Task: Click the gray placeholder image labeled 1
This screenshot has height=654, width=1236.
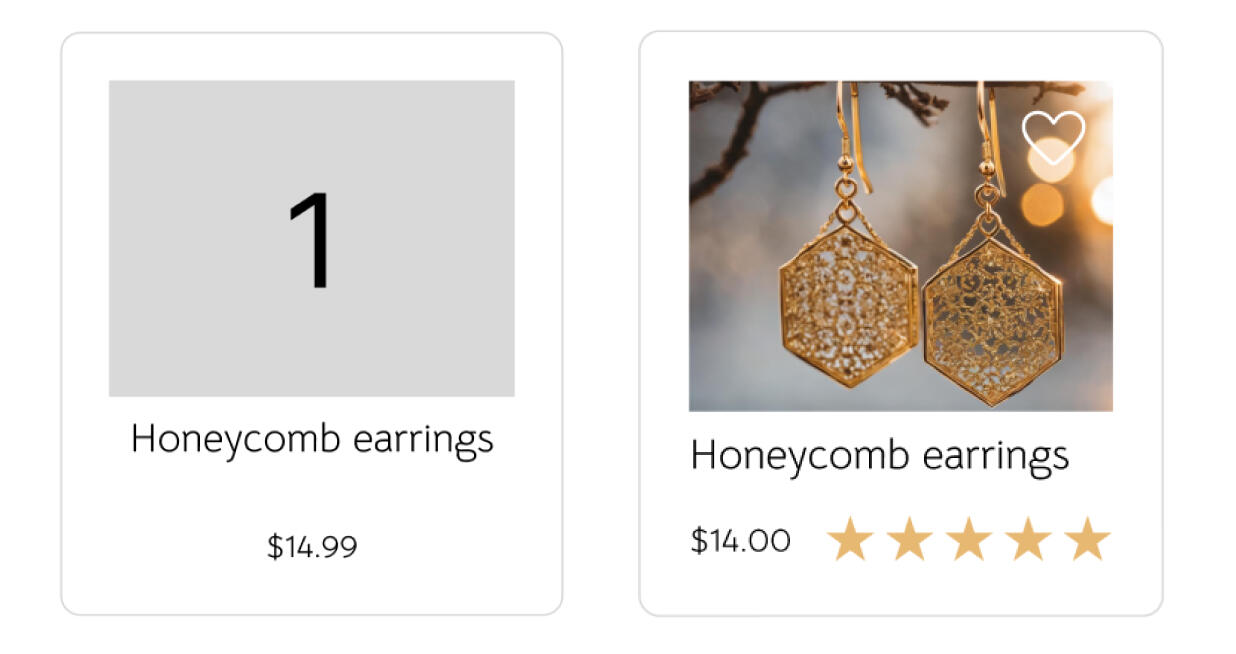Action: coord(310,236)
